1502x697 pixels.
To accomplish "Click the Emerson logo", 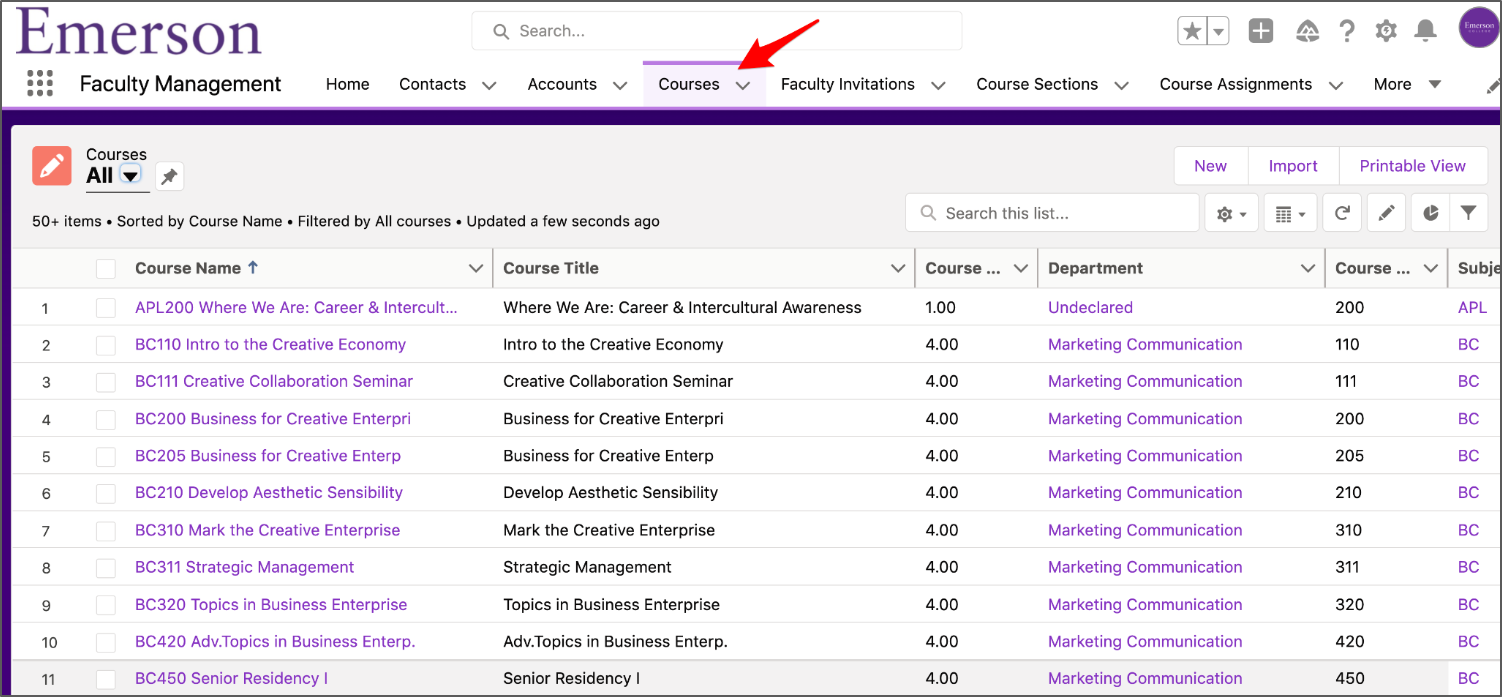I will point(139,30).
